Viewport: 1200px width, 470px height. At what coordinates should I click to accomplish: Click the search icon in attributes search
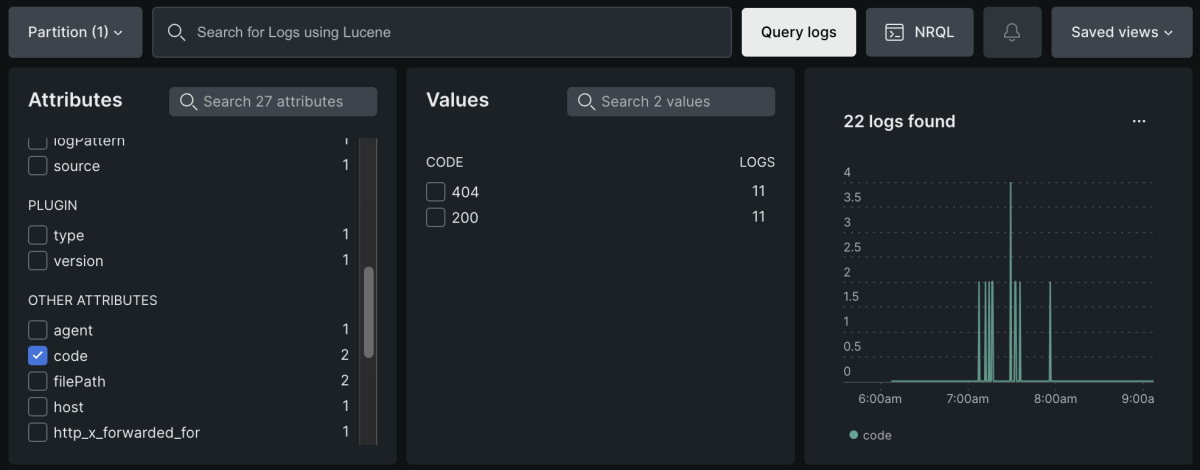point(188,101)
